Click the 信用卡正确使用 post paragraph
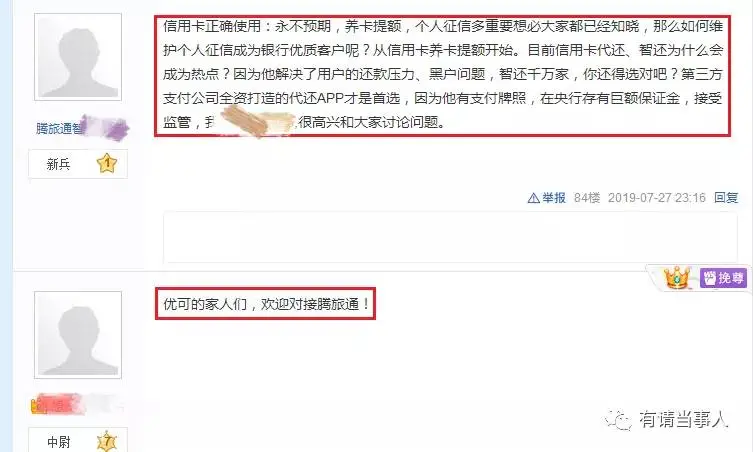Screen dimensions: 753x452 (x=442, y=74)
